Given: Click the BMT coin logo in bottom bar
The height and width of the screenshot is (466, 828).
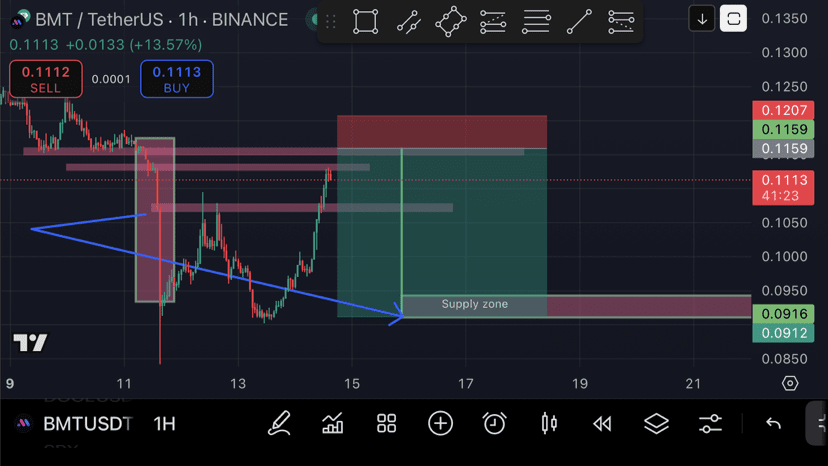Looking at the screenshot, I should click(24, 424).
